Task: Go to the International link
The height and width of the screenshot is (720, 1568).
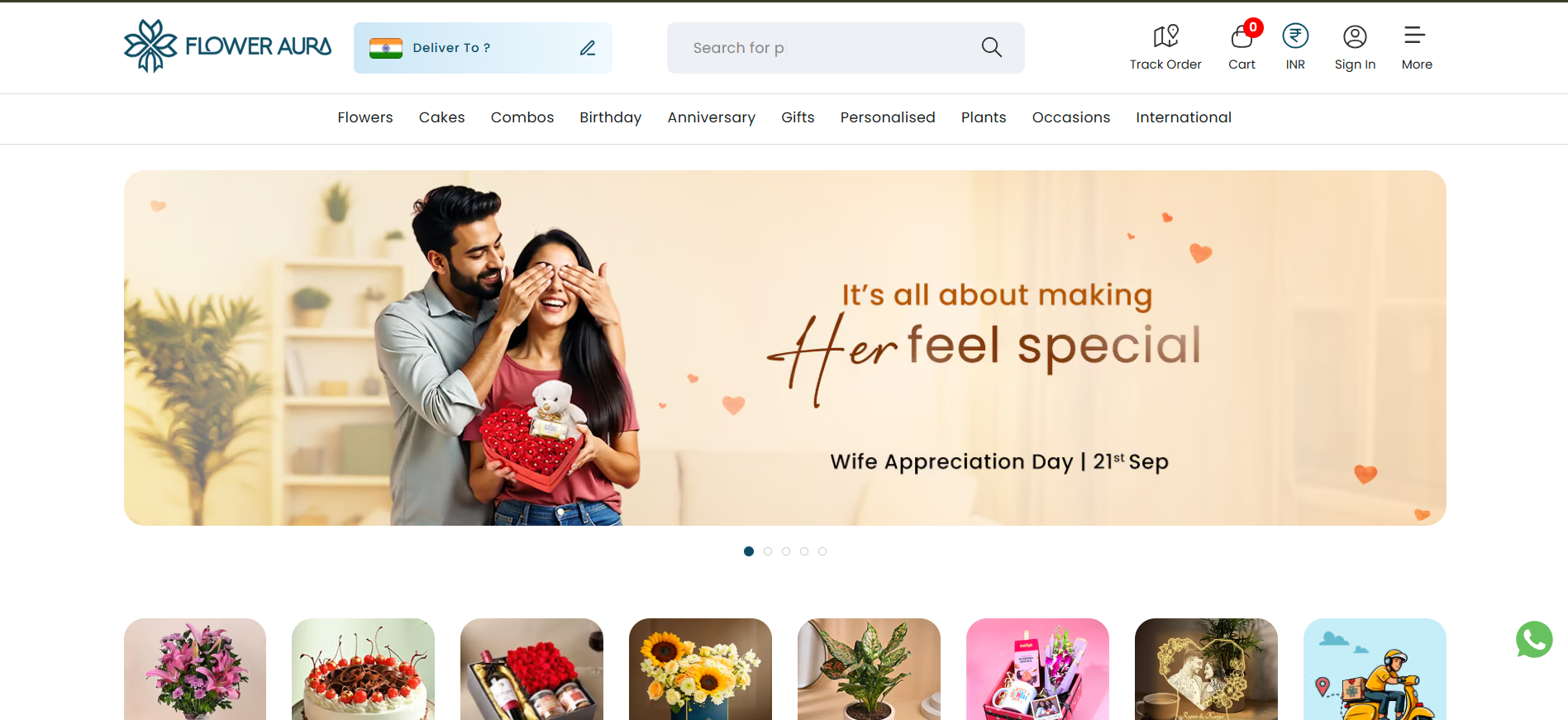Action: pyautogui.click(x=1184, y=117)
